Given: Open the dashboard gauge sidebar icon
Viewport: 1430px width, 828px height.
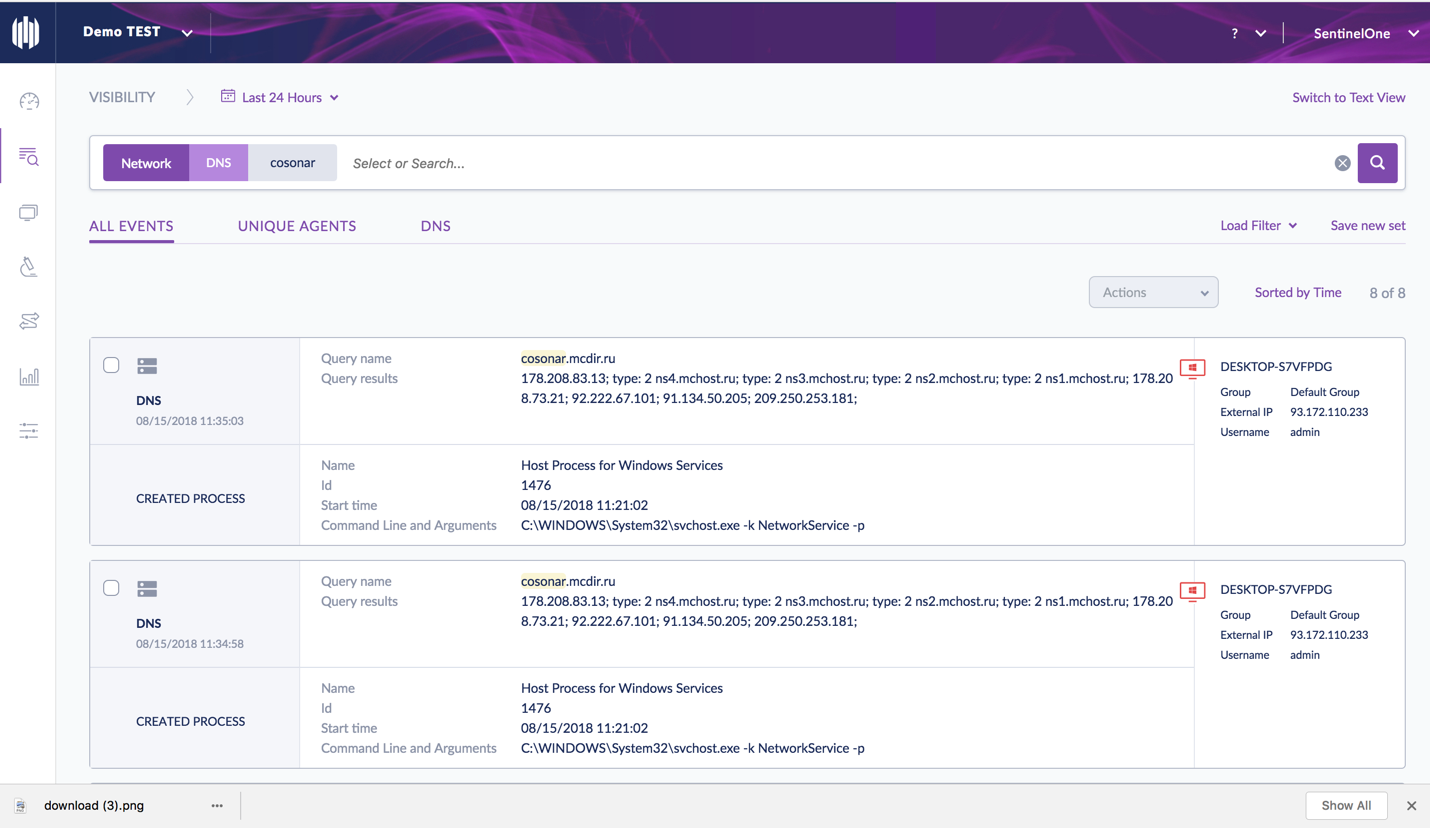Looking at the screenshot, I should (29, 101).
